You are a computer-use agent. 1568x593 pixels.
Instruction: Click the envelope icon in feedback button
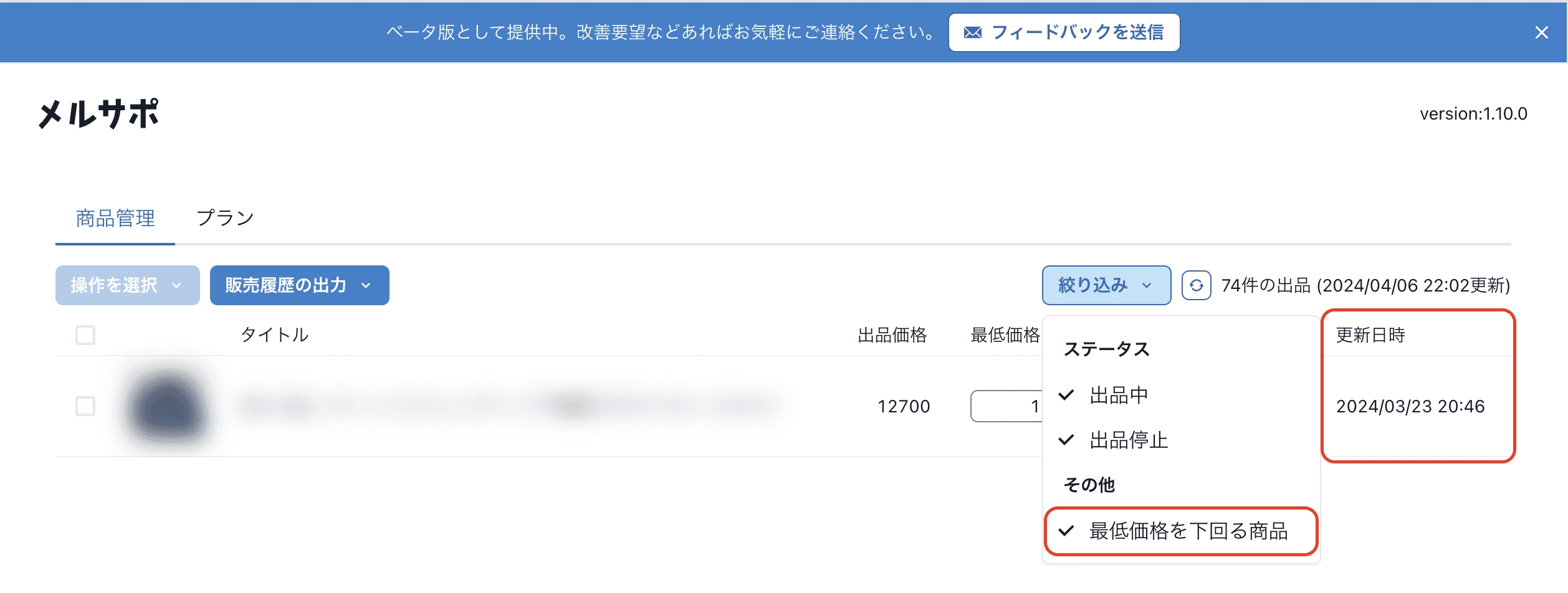coord(972,32)
